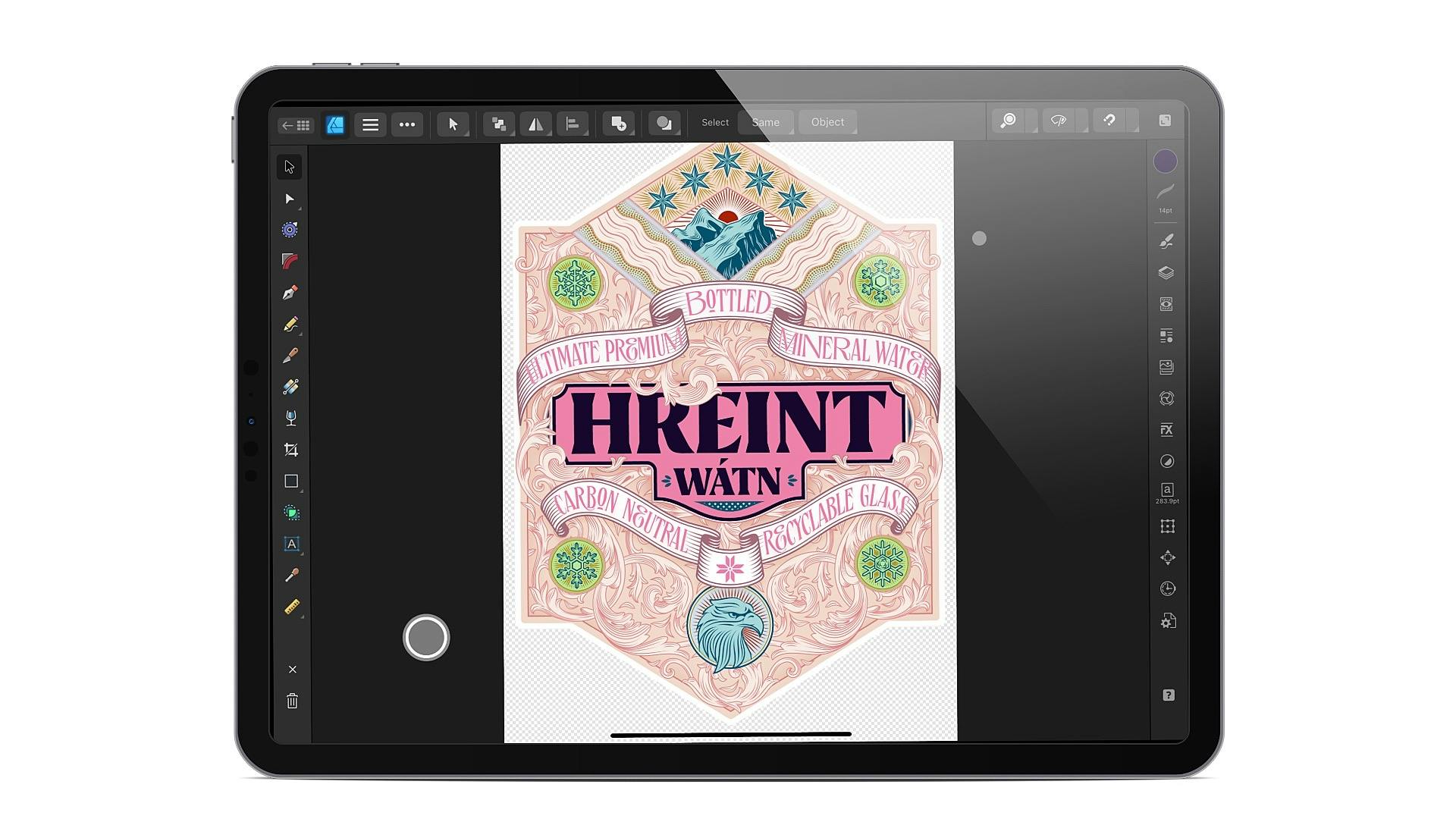Screen dimensions: 1456x819
Task: Toggle snapping magnet icon
Action: click(1109, 121)
